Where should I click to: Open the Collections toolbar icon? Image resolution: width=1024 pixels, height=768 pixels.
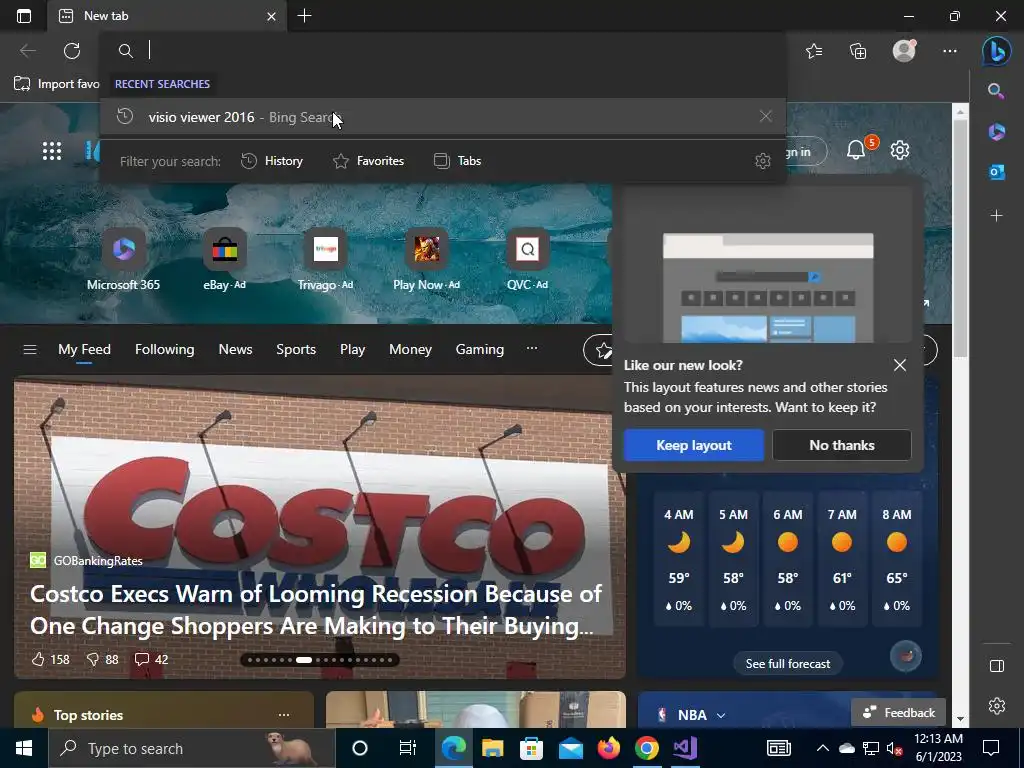(858, 51)
